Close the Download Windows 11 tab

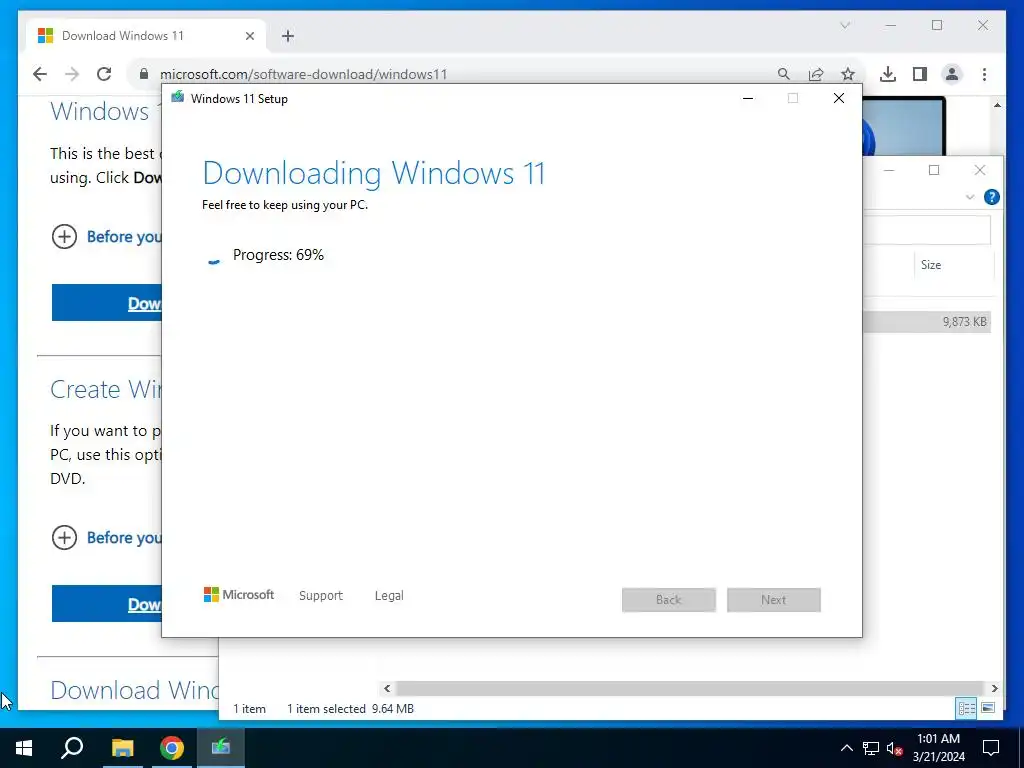[x=249, y=36]
